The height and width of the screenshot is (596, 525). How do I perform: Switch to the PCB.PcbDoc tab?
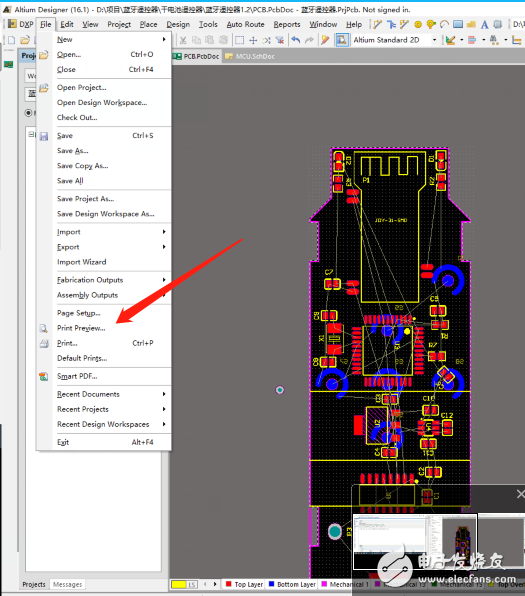coord(197,56)
